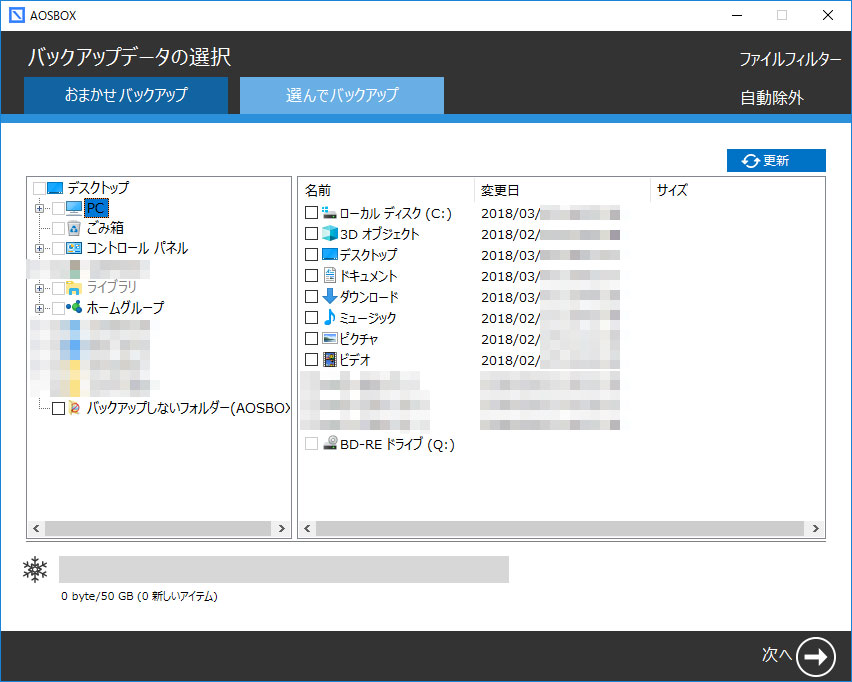Click the snowflake icon beside progress bar
Image resolution: width=852 pixels, height=682 pixels.
35,569
